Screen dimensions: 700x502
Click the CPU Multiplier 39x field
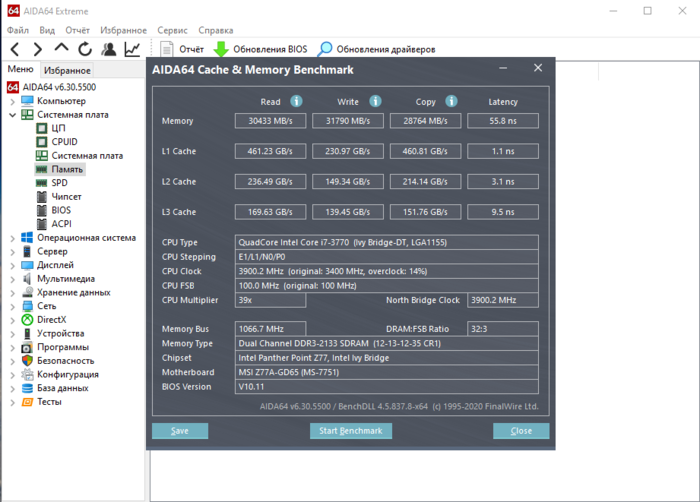pyautogui.click(x=271, y=300)
